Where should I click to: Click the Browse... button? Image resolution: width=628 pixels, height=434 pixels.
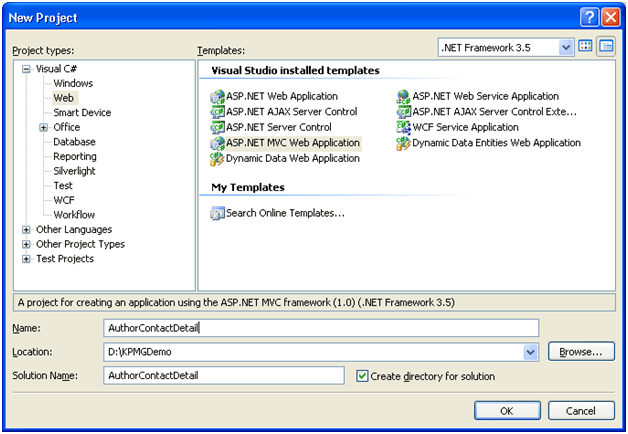coord(580,352)
